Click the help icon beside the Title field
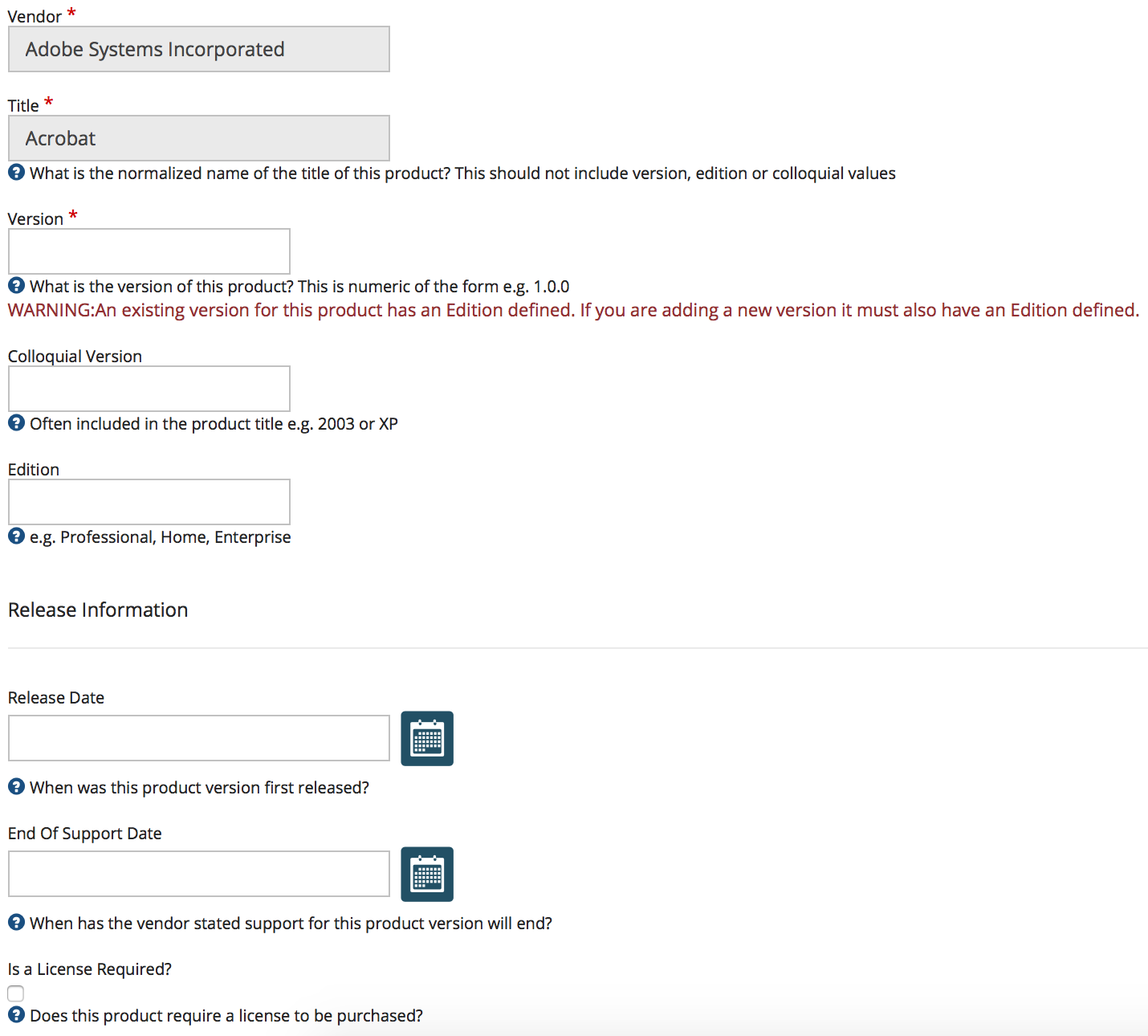Viewport: 1148px width, 1036px height. click(x=16, y=173)
